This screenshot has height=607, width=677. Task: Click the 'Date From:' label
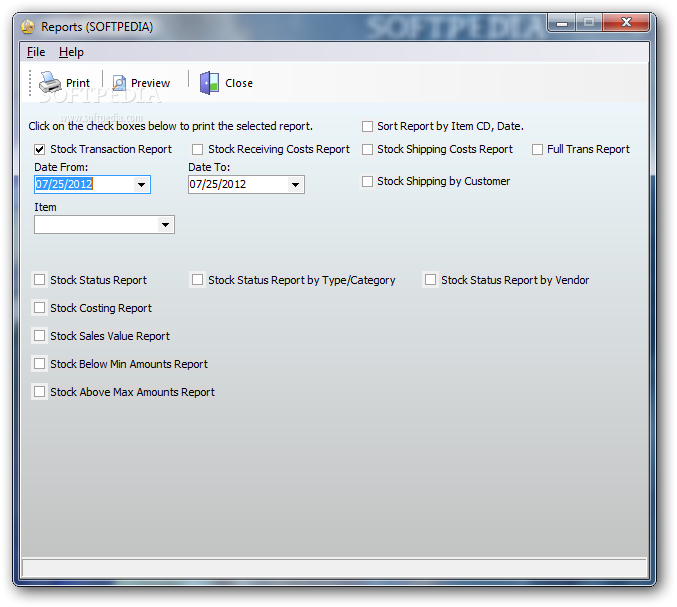(61, 167)
